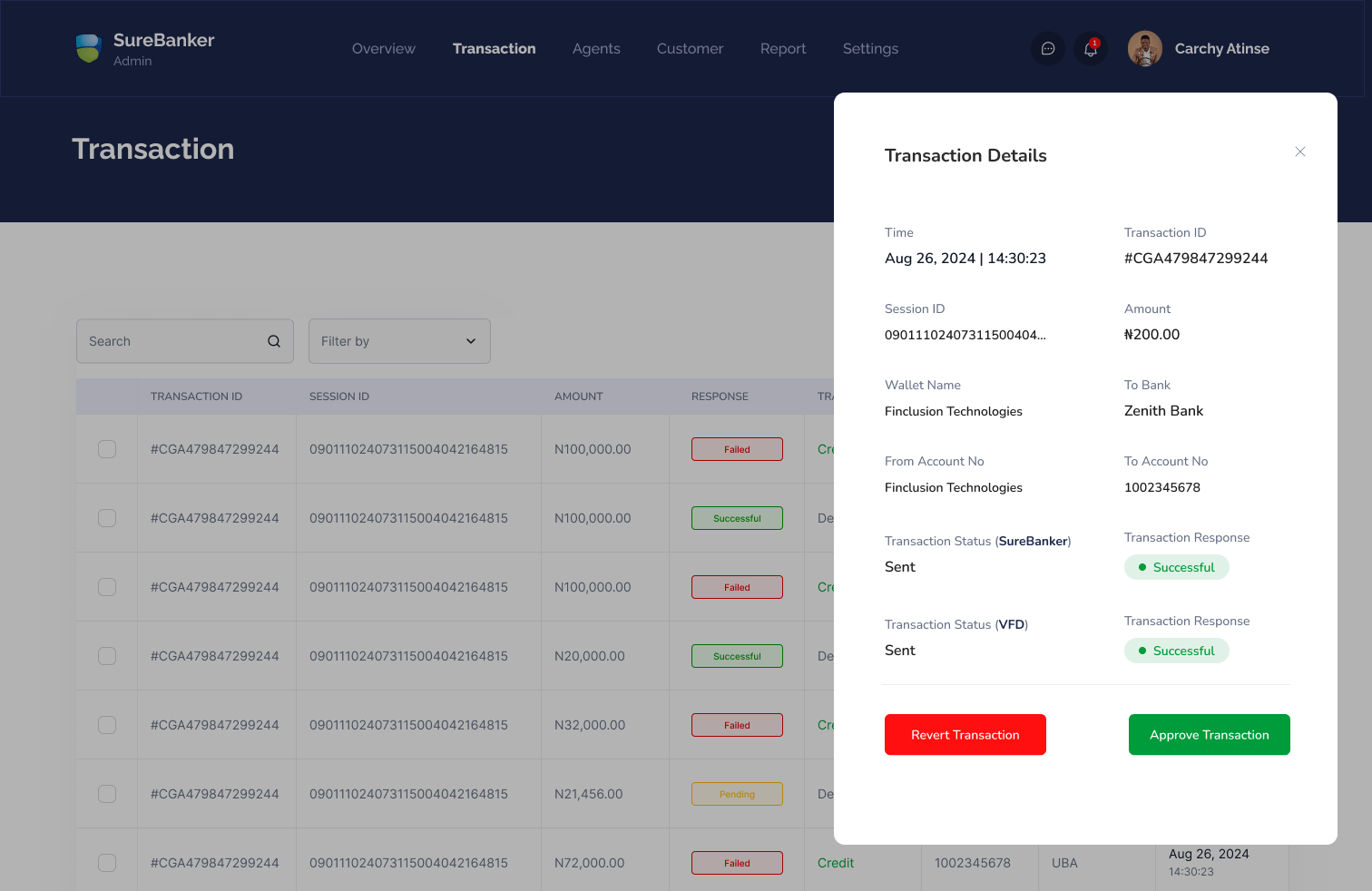Focus the Search input field

coord(185,341)
